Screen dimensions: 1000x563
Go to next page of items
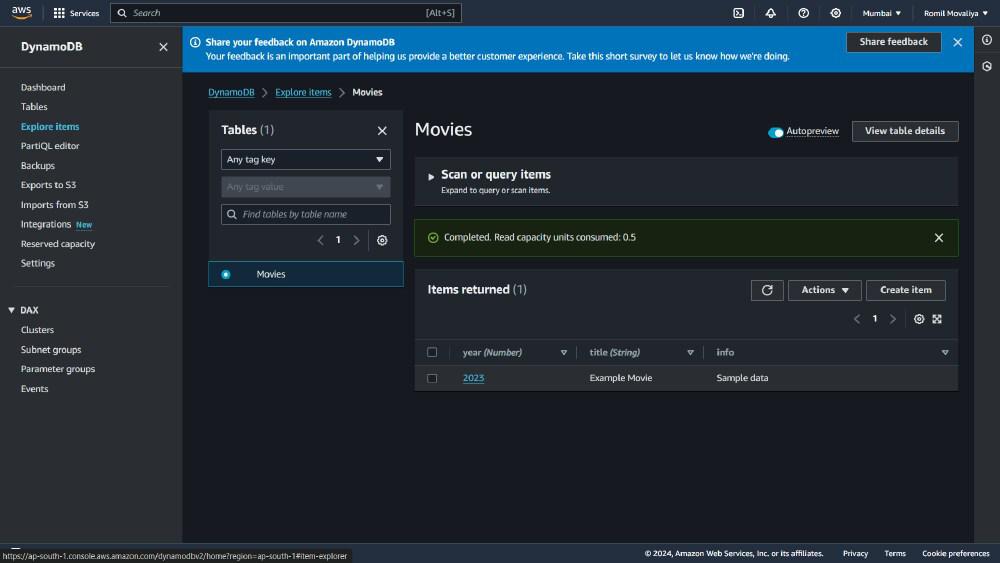coord(893,319)
